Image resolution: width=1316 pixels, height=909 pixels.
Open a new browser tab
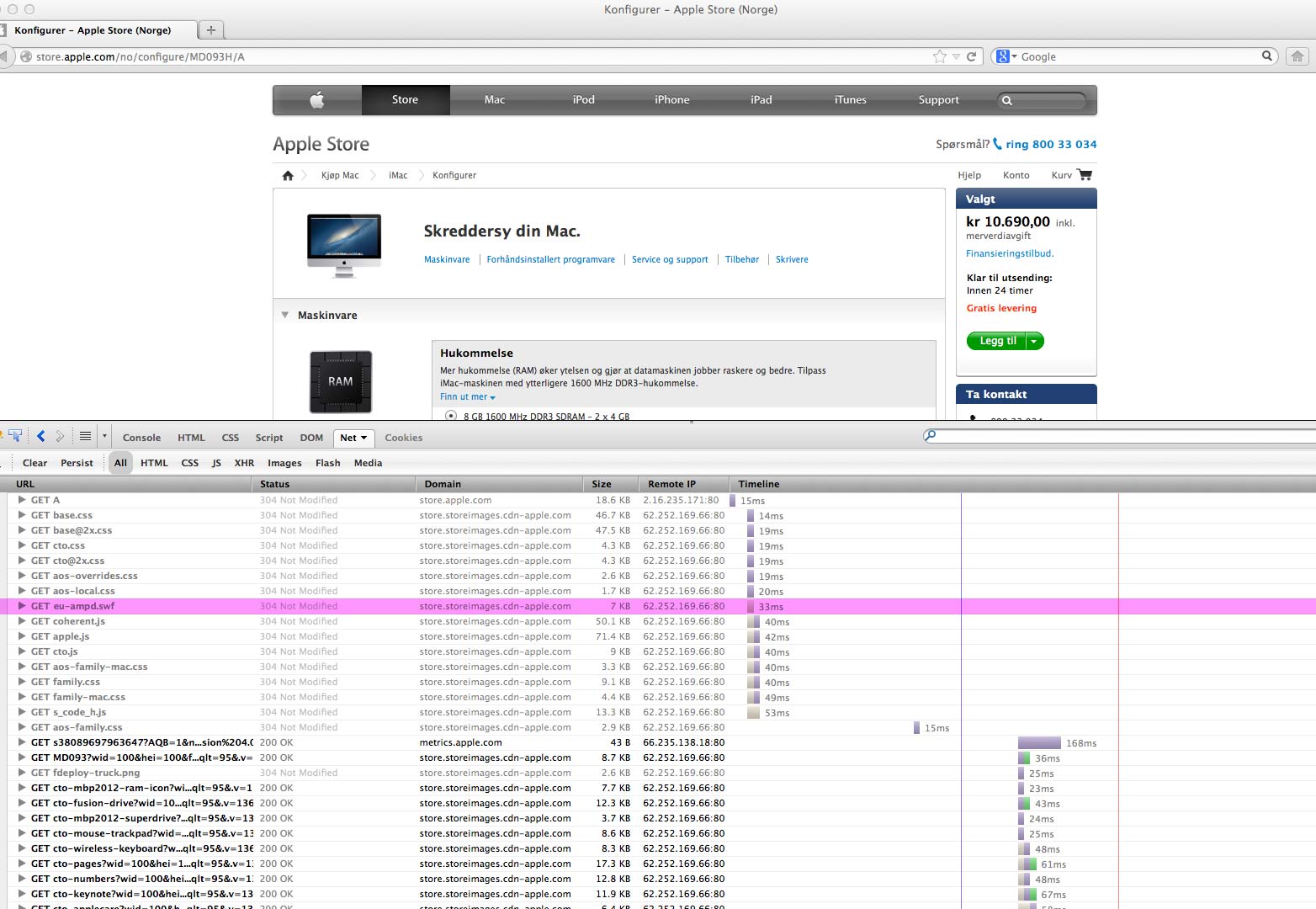tap(211, 30)
